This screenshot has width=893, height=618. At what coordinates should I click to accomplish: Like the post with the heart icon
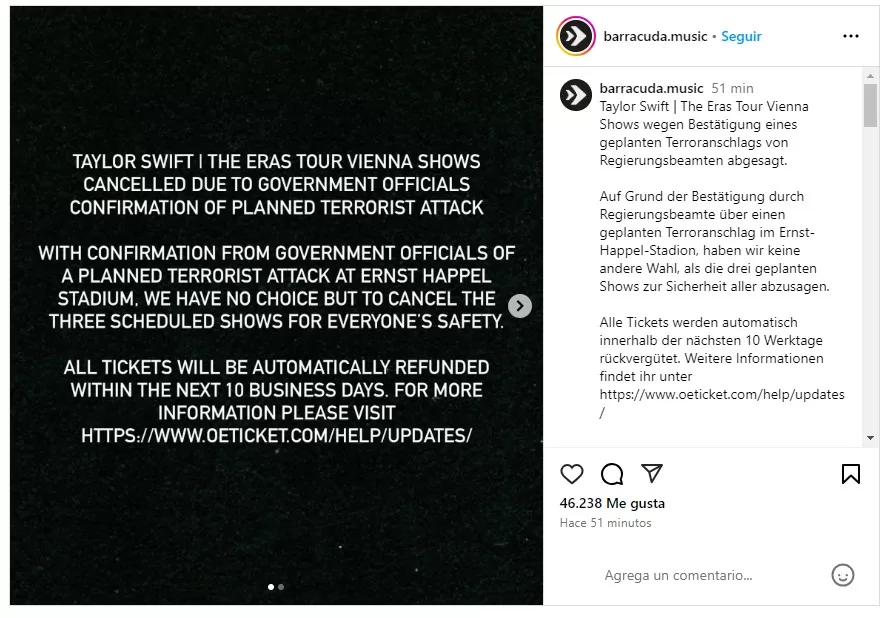[572, 474]
